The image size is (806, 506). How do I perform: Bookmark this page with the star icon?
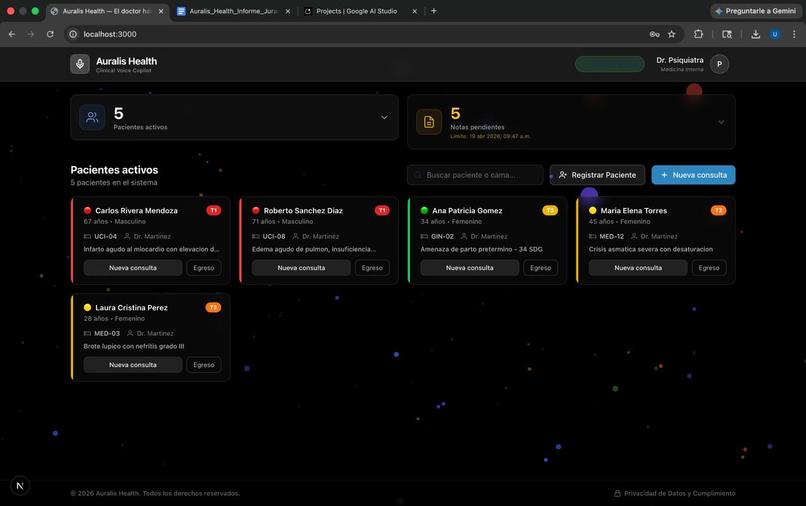671,34
